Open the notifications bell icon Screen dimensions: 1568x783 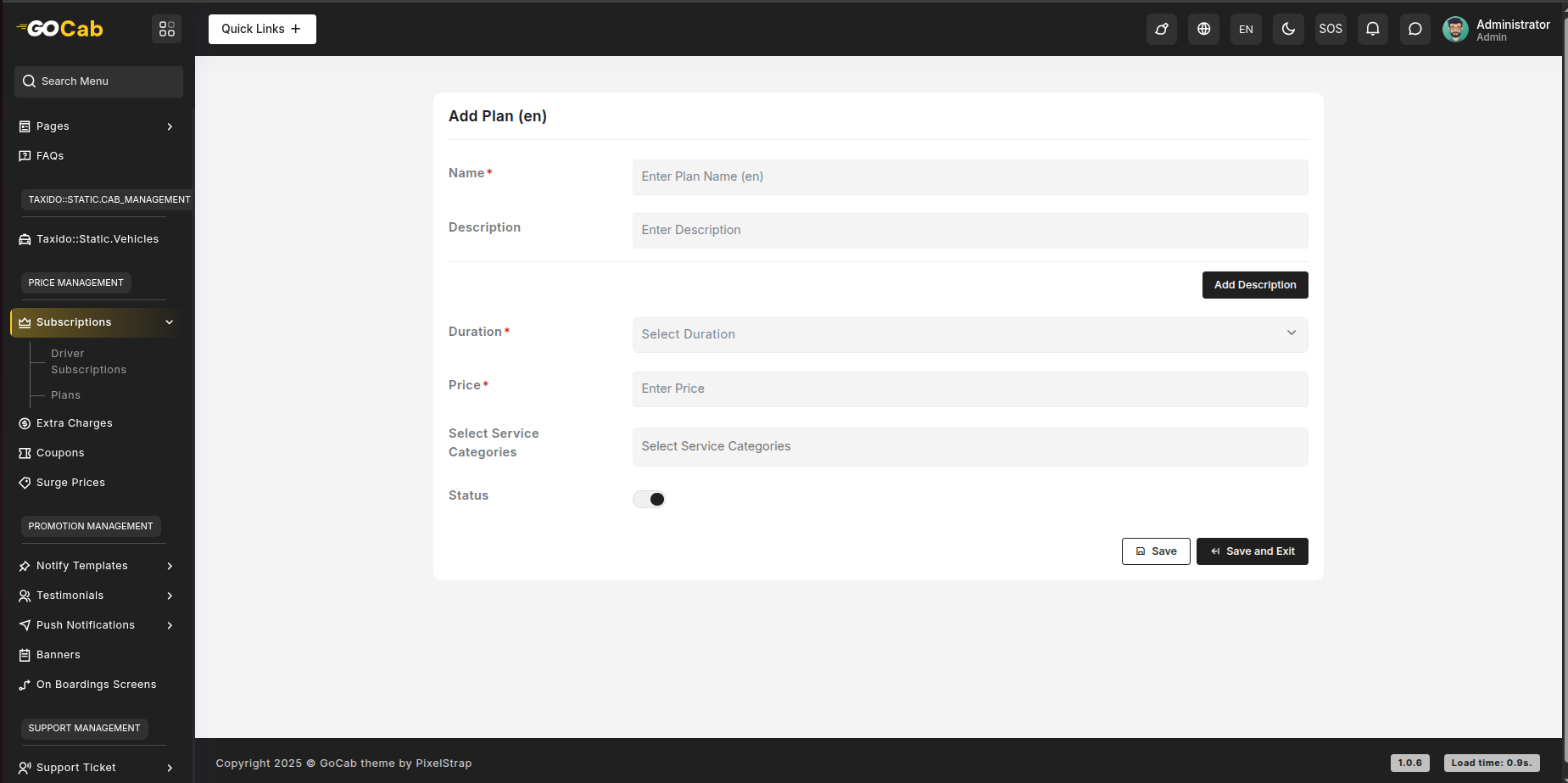[x=1372, y=29]
